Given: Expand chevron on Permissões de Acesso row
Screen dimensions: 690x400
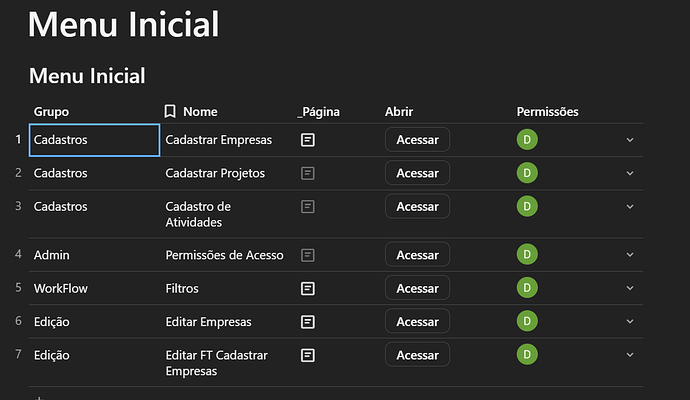Looking at the screenshot, I should point(630,255).
